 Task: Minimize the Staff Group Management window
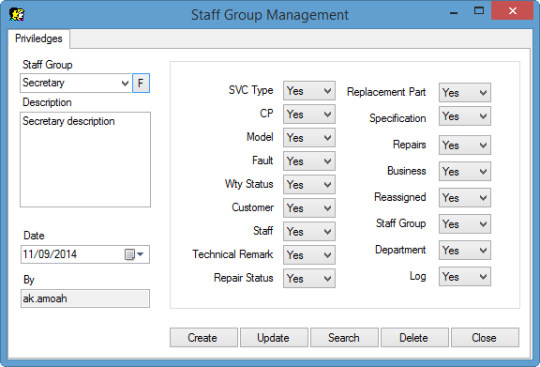point(454,12)
